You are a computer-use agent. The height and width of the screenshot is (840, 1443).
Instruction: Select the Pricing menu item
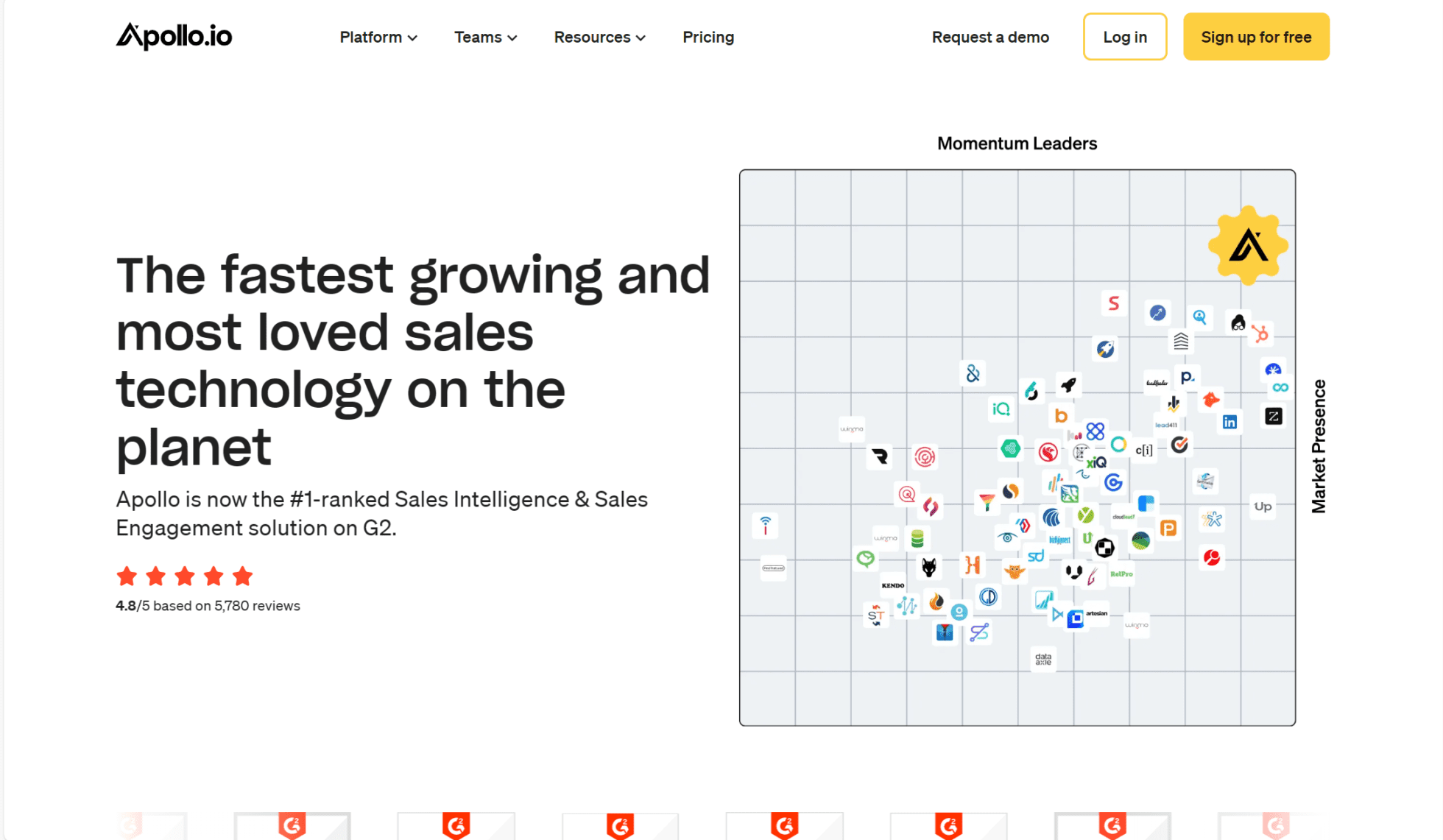[707, 37]
